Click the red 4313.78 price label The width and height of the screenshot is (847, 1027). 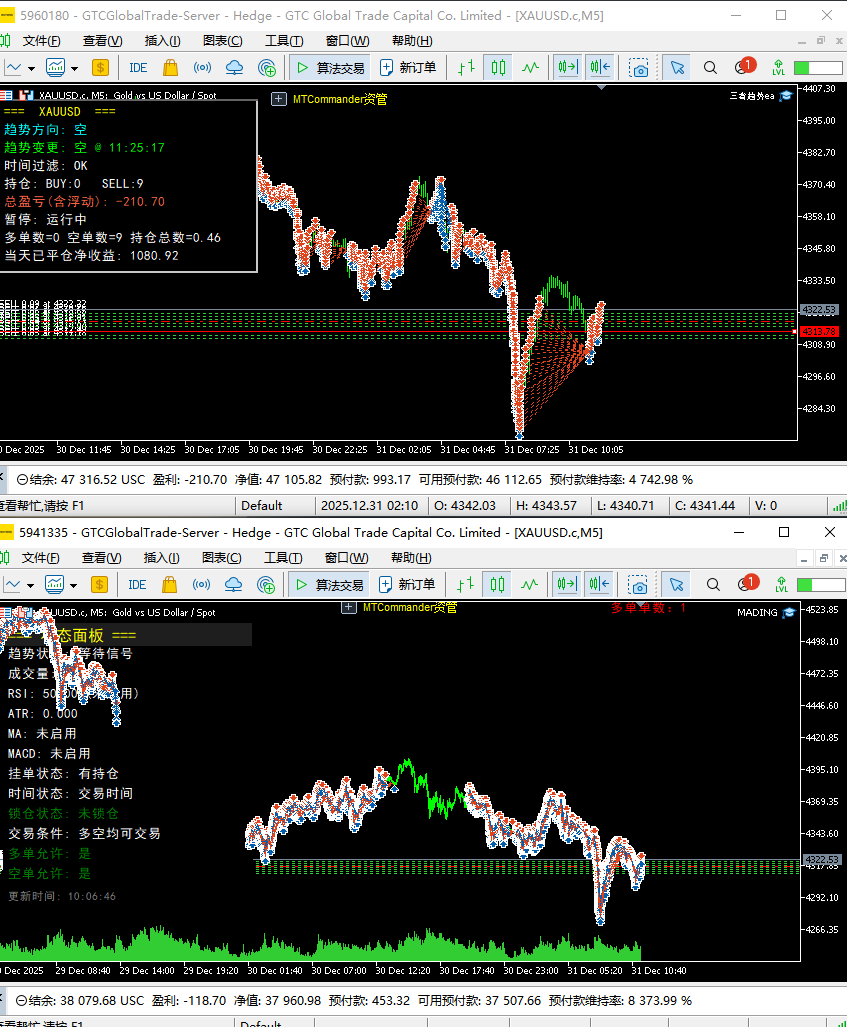point(819,331)
